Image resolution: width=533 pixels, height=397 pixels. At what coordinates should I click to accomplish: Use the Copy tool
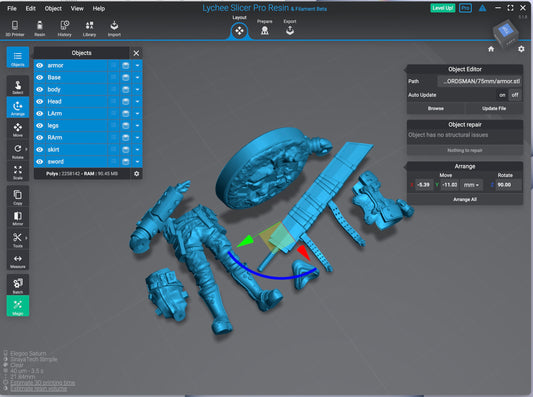(18, 196)
